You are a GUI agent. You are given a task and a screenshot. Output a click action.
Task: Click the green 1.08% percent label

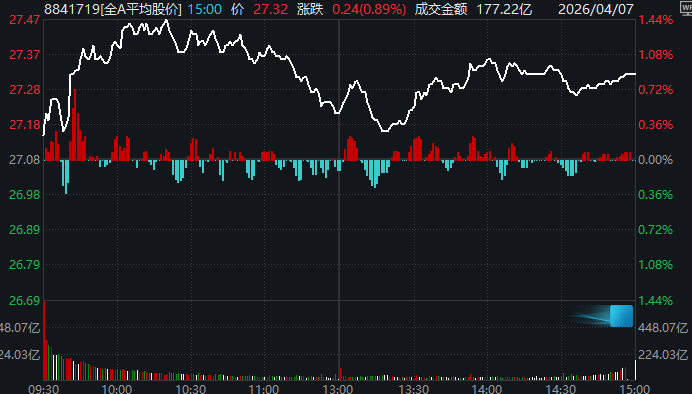click(655, 265)
